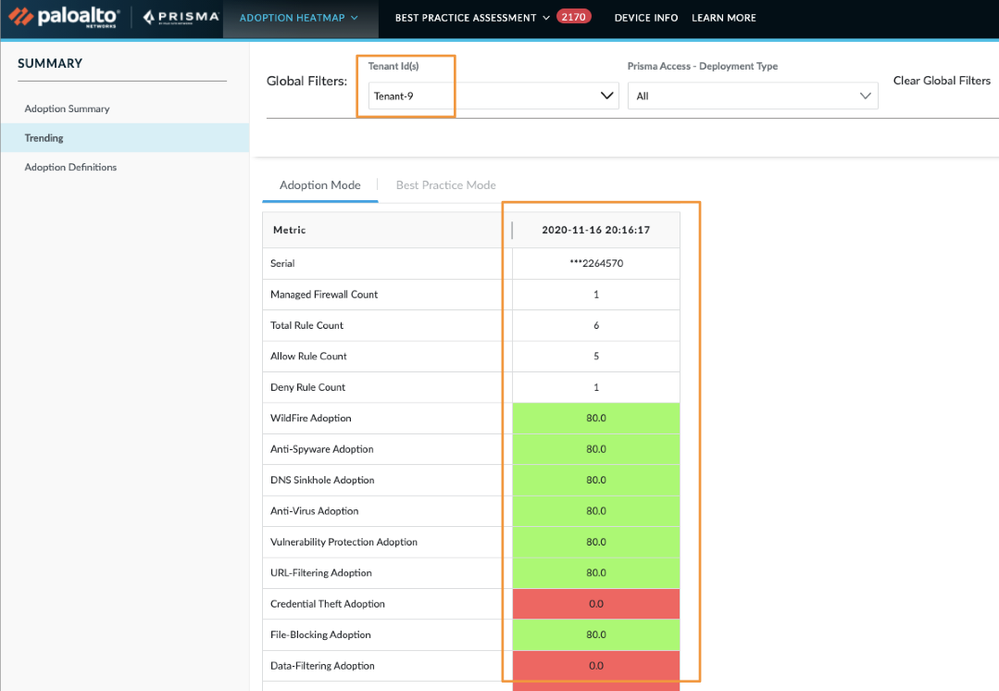Click the Tenant Id(s) dropdown arrow
This screenshot has height=691, width=999.
coord(607,96)
